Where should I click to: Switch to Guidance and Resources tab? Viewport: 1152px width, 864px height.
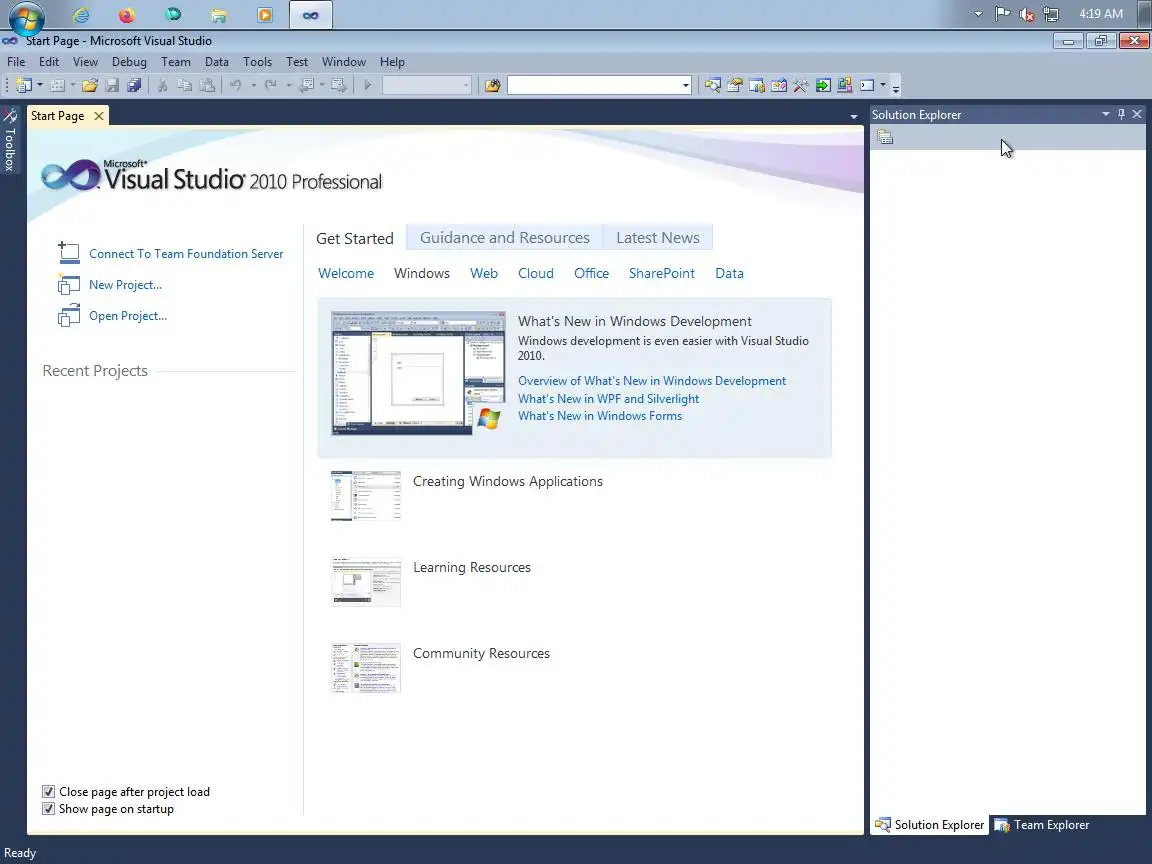click(x=505, y=237)
